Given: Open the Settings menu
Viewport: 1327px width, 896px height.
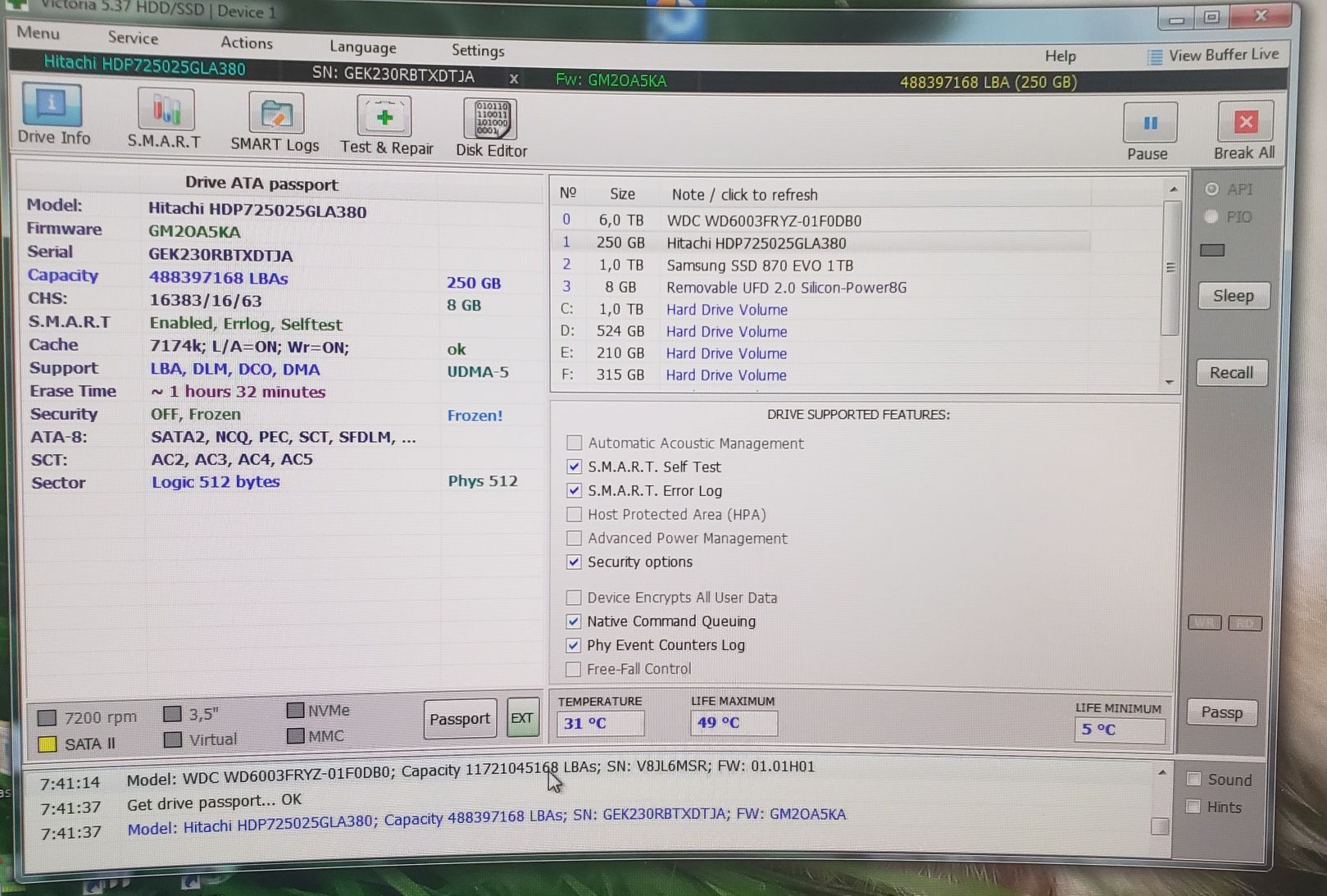Looking at the screenshot, I should click(x=478, y=51).
